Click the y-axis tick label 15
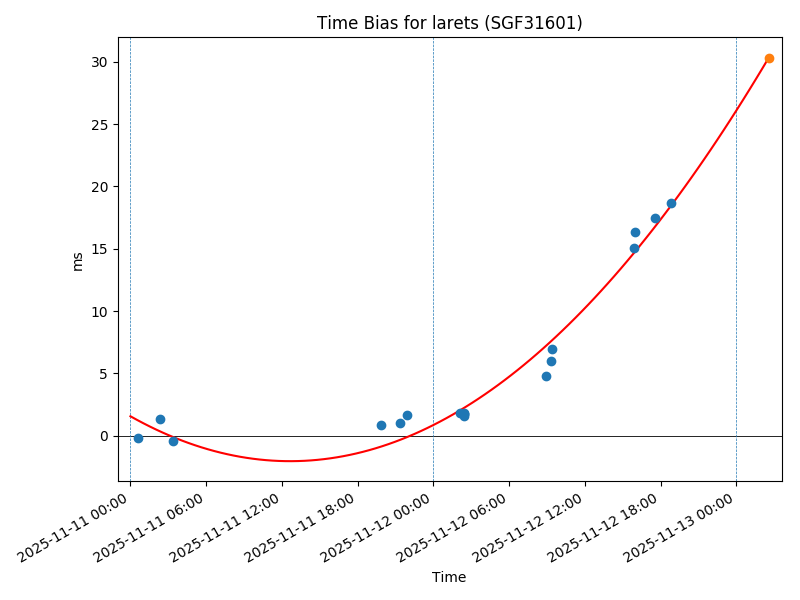The image size is (800, 600). [x=99, y=249]
